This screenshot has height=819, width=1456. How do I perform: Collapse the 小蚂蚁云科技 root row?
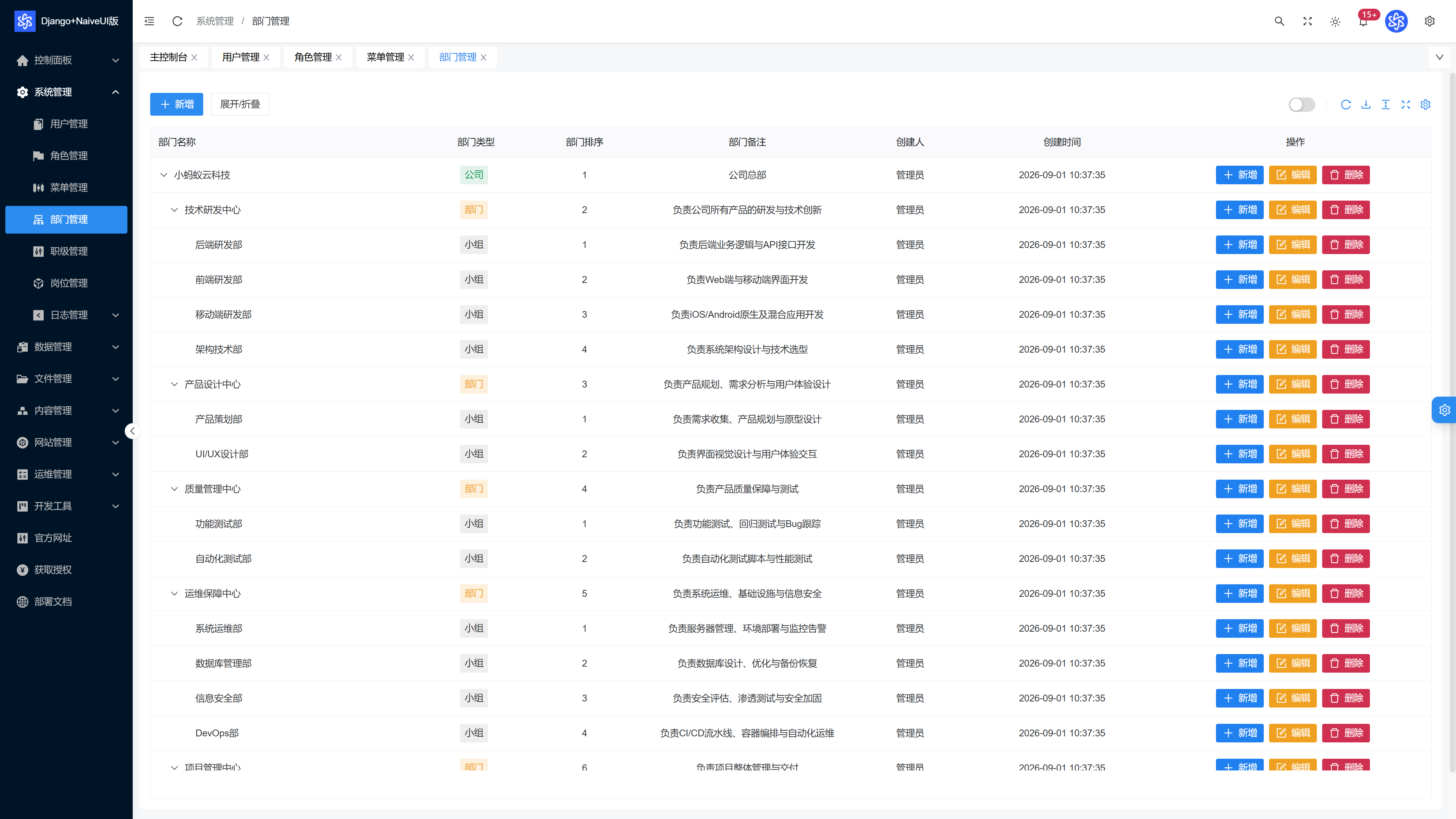(x=163, y=175)
